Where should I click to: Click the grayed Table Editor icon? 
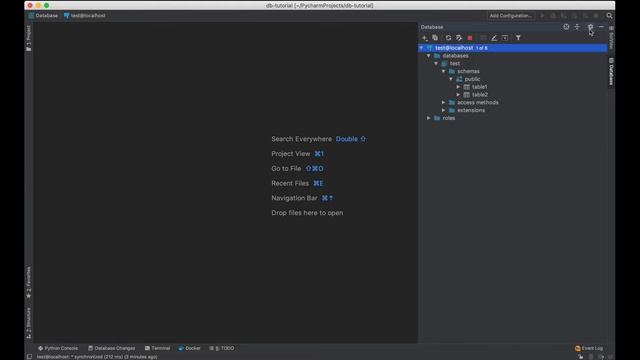483,38
